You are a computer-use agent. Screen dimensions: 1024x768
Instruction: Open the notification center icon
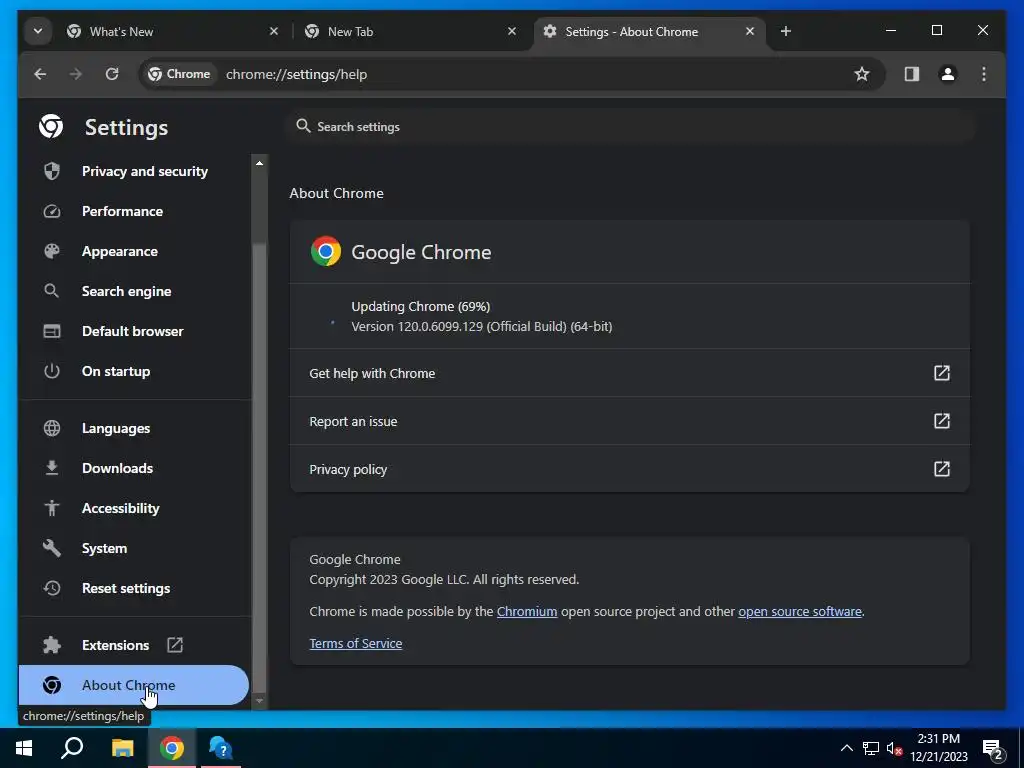coord(993,750)
